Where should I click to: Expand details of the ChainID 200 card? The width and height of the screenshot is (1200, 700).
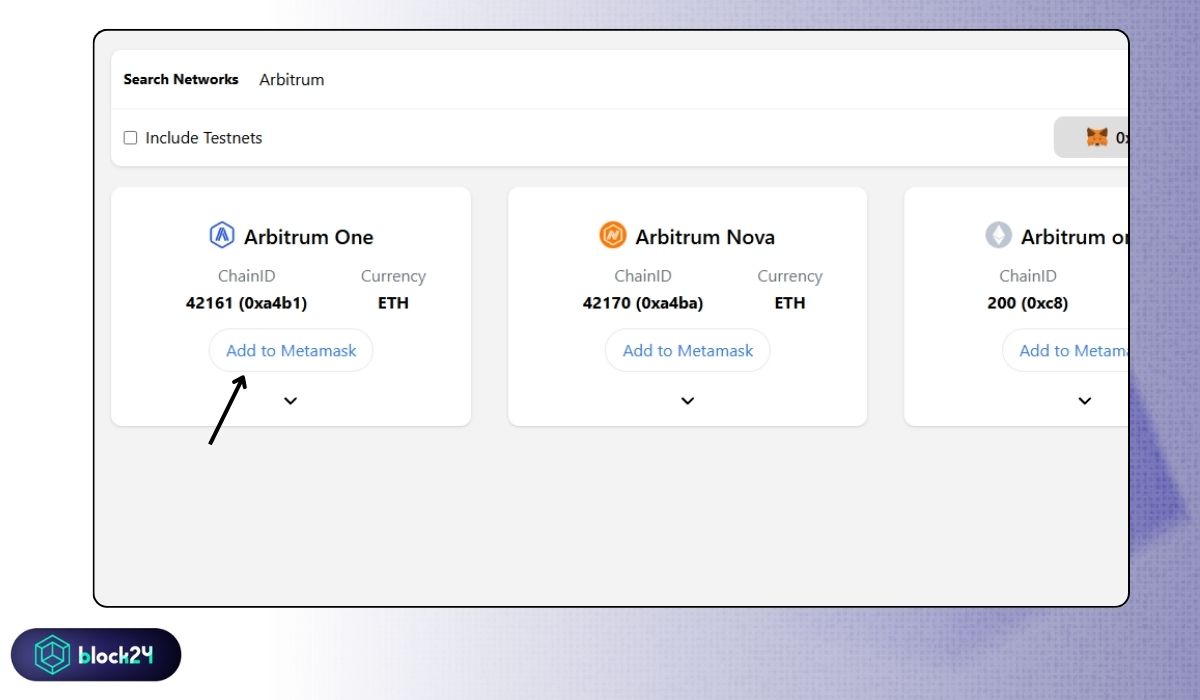click(1085, 401)
